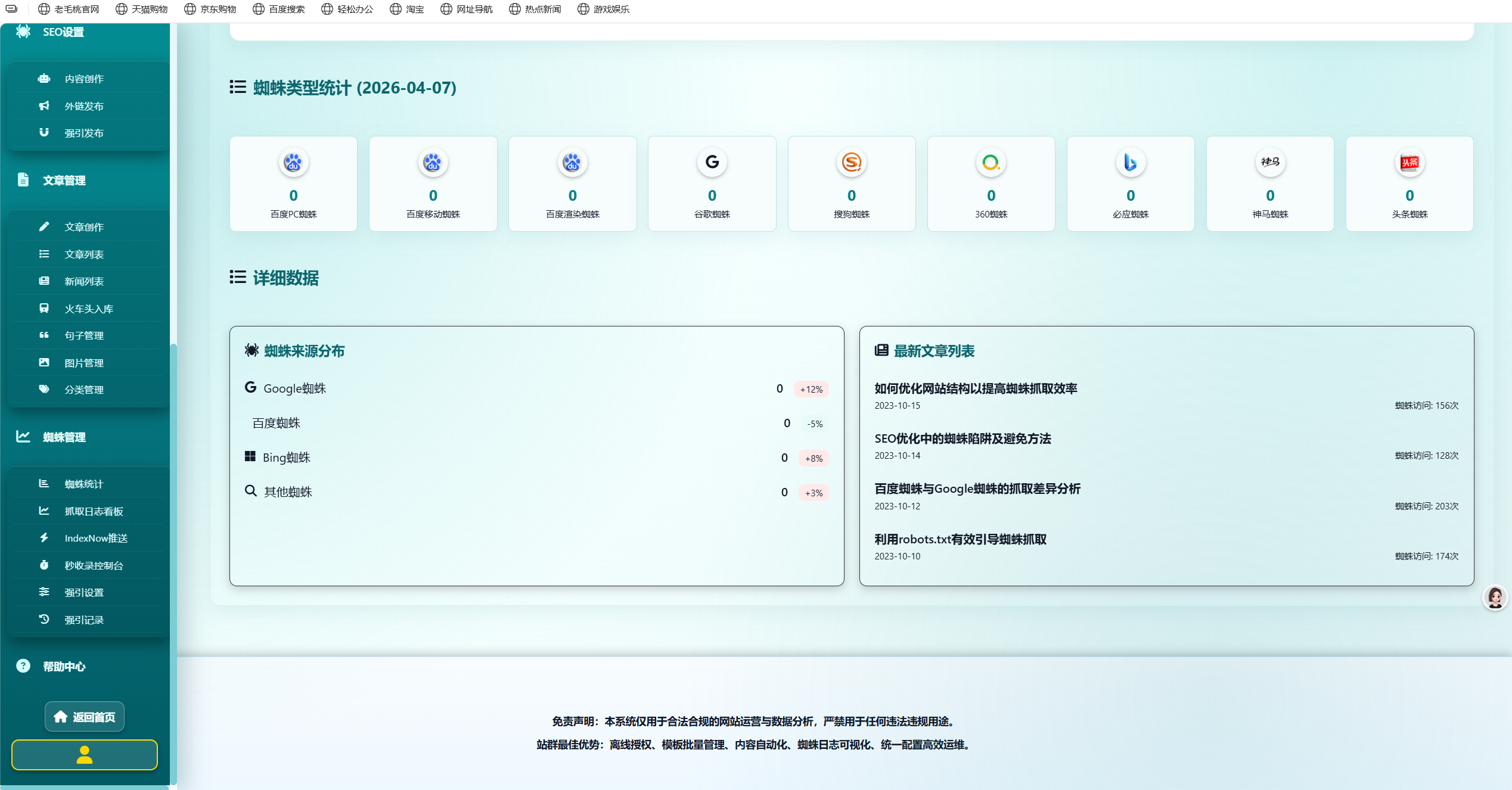This screenshot has height=790, width=1512.
Task: Expand the 文章管理 sidebar section
Action: click(64, 181)
